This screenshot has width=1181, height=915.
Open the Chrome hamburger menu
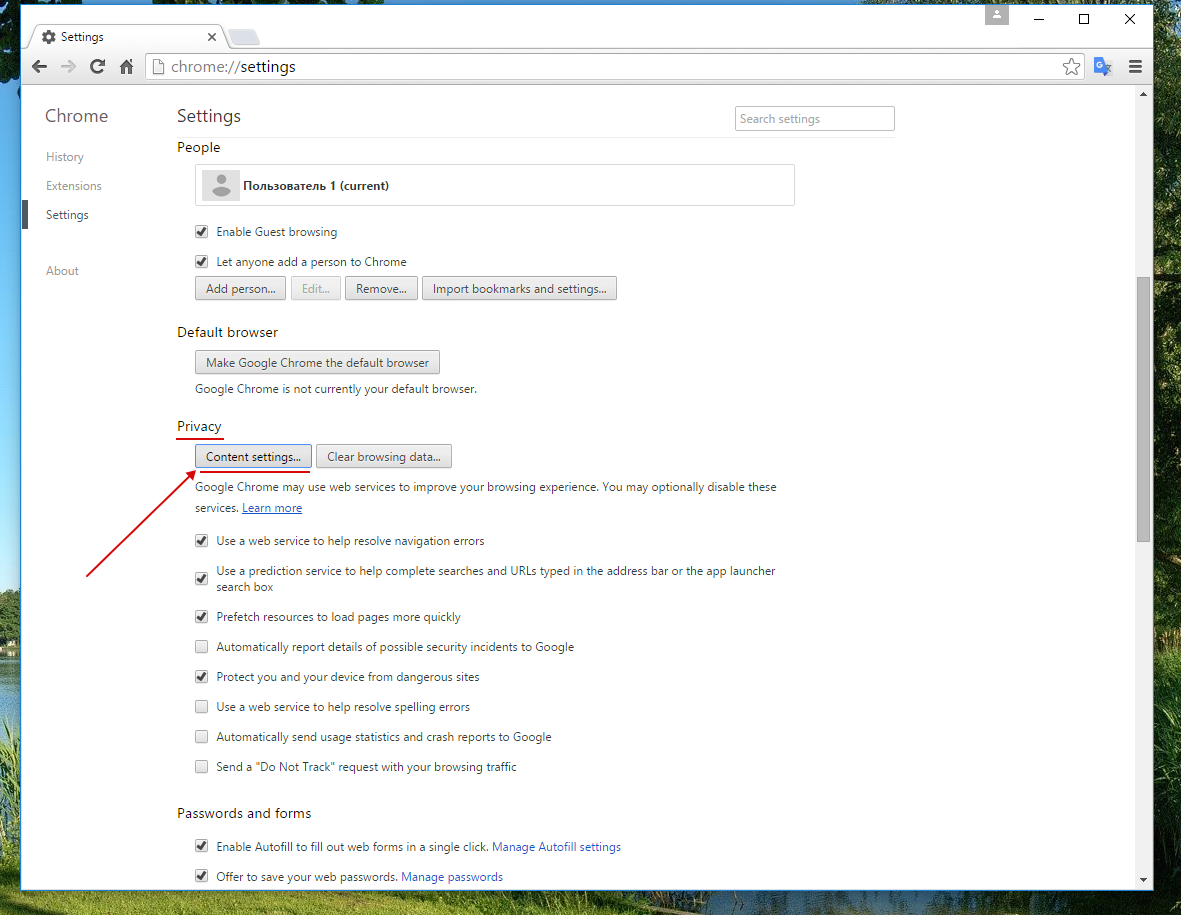point(1135,67)
